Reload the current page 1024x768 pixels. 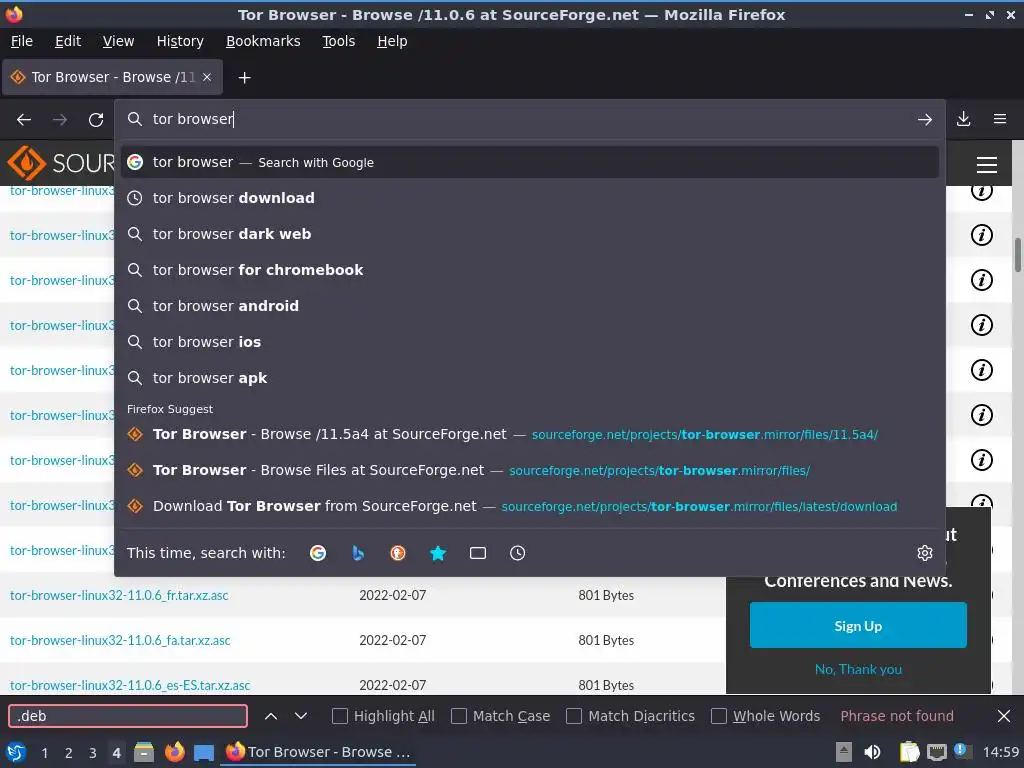[x=96, y=120]
